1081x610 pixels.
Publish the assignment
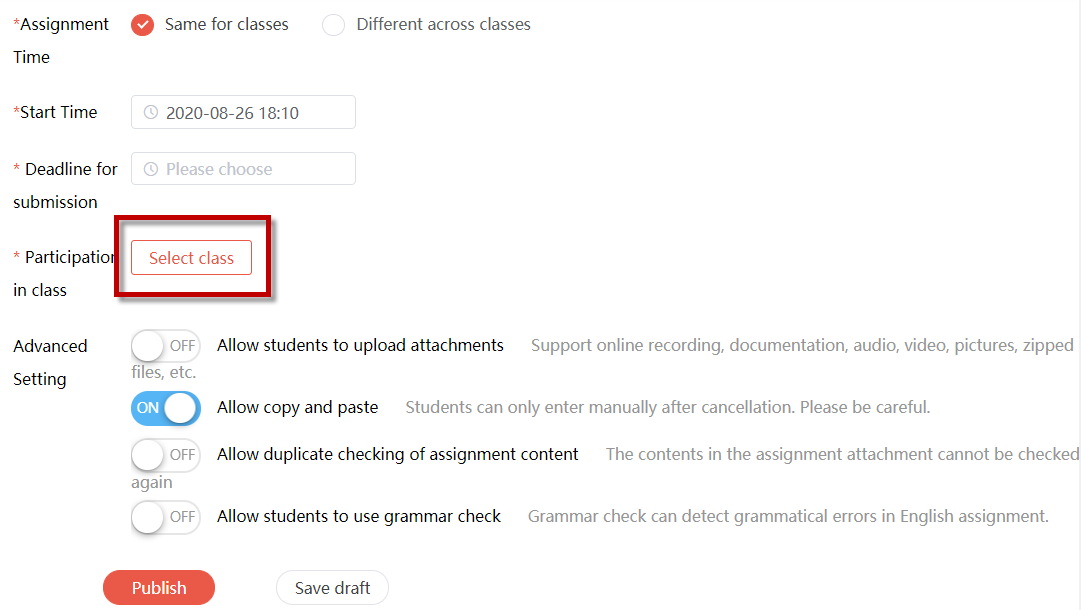[159, 588]
